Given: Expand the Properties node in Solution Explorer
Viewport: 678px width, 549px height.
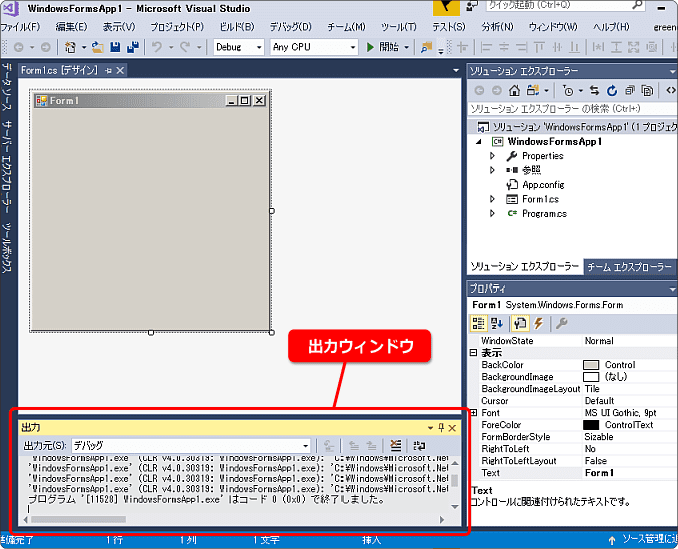Looking at the screenshot, I should [x=492, y=155].
